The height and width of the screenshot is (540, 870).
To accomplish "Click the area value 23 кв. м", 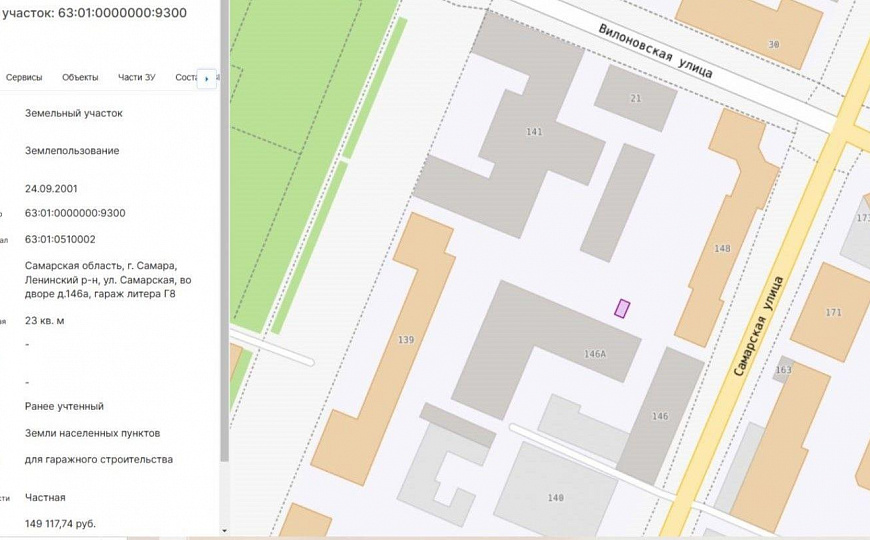I will [x=44, y=321].
